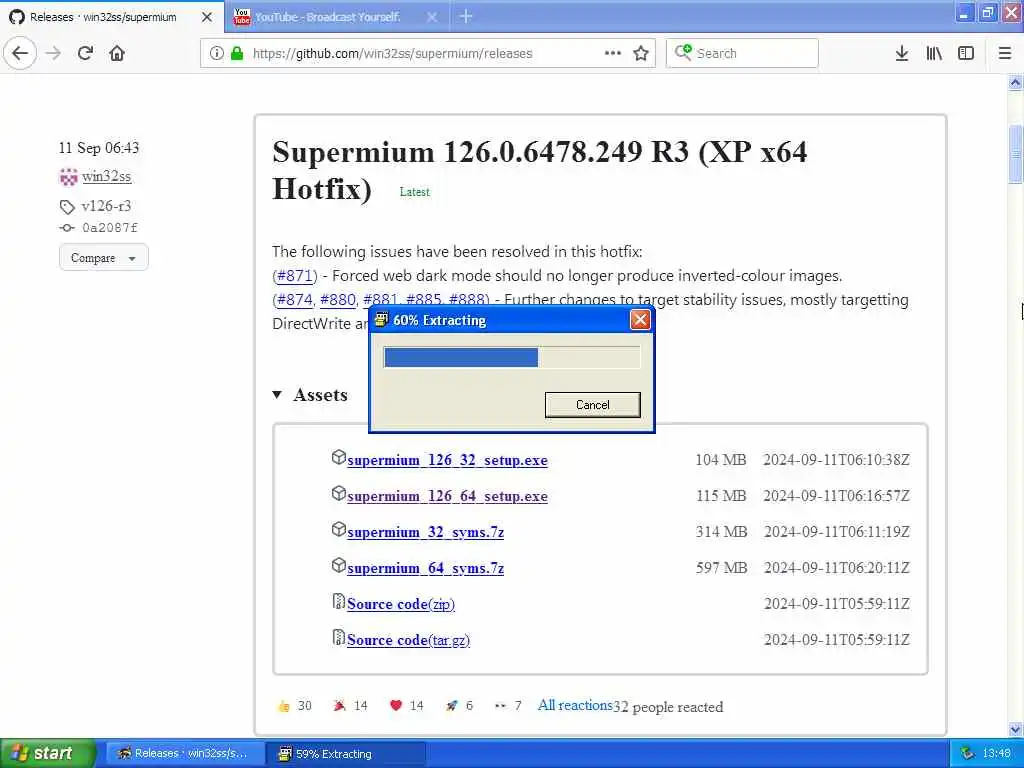Click file icon for Source code (zip)

pos(338,601)
